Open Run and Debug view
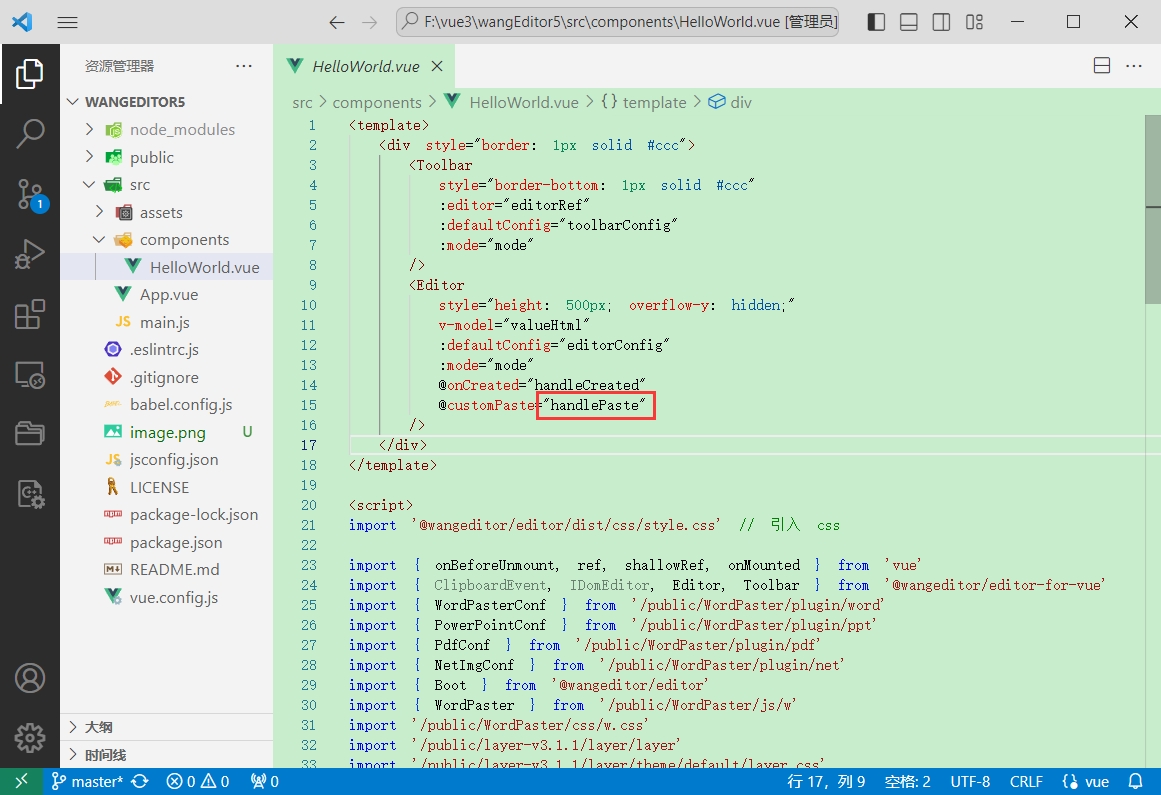Image resolution: width=1161 pixels, height=795 pixels. pyautogui.click(x=30, y=254)
